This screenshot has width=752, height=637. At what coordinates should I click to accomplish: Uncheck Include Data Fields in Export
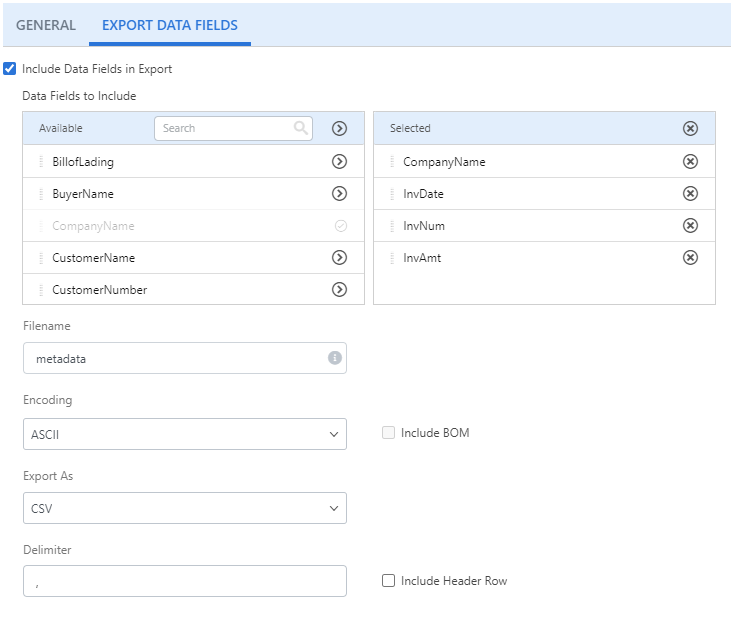(x=10, y=69)
